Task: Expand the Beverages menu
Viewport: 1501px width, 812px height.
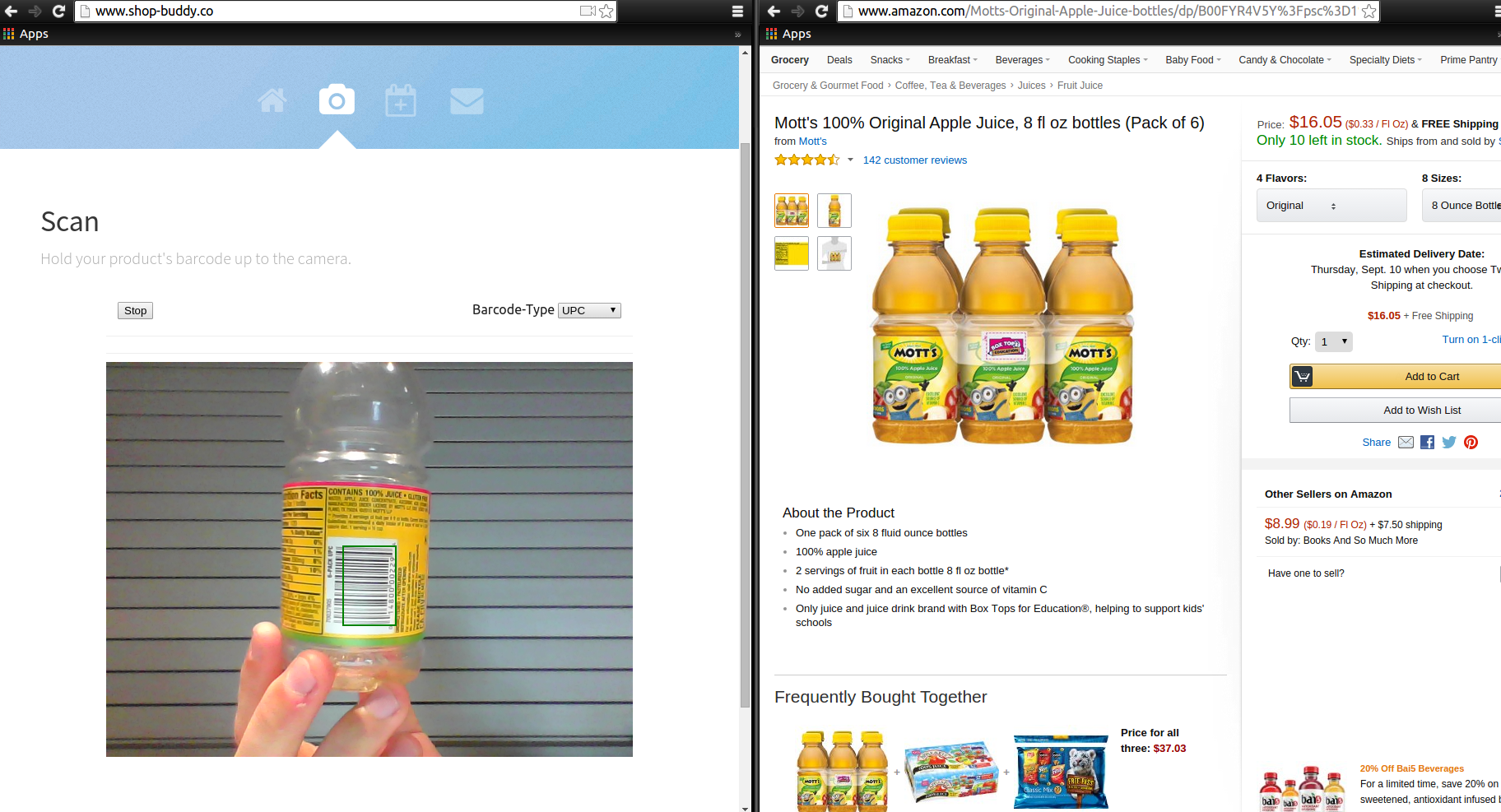Action: tap(1023, 60)
